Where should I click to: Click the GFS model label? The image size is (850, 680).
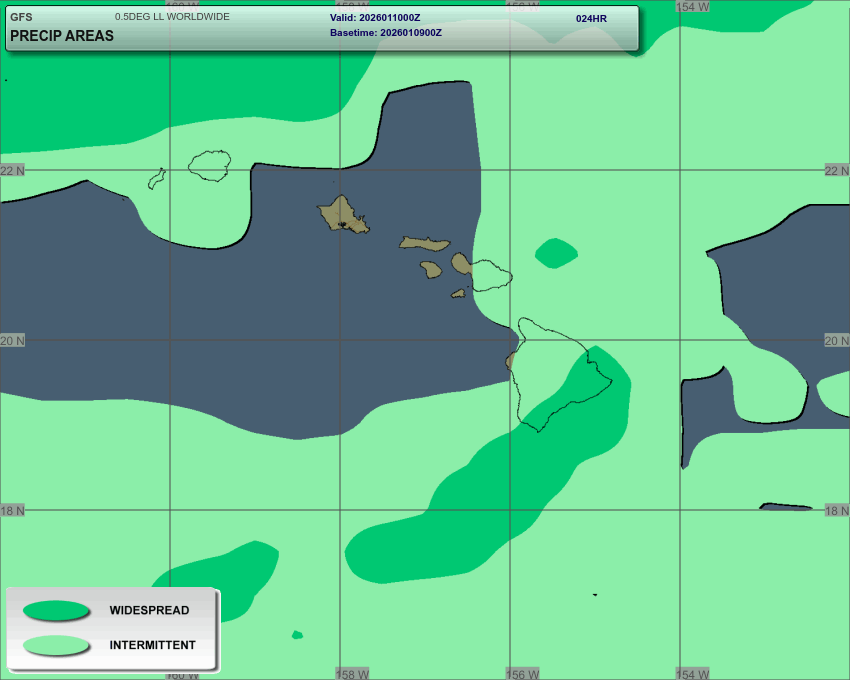pos(21,17)
